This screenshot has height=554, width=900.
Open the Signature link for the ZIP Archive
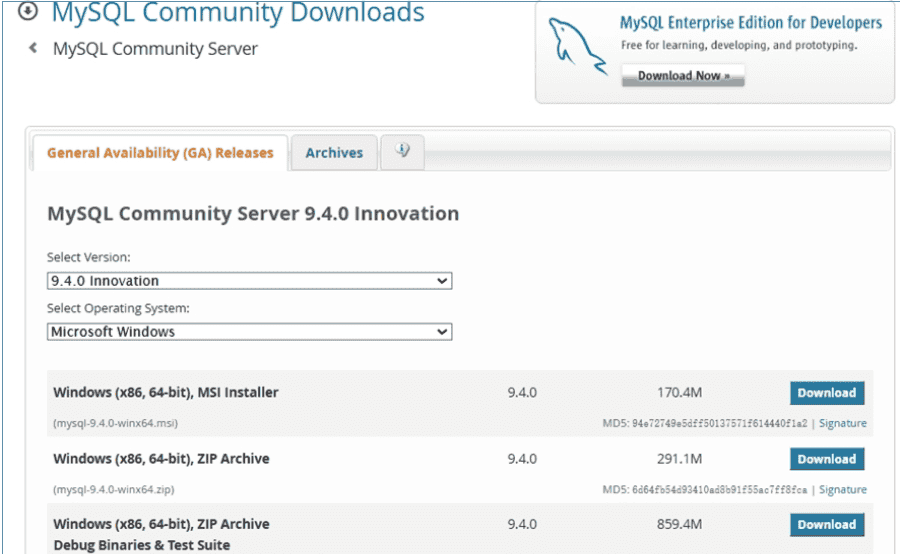click(843, 490)
